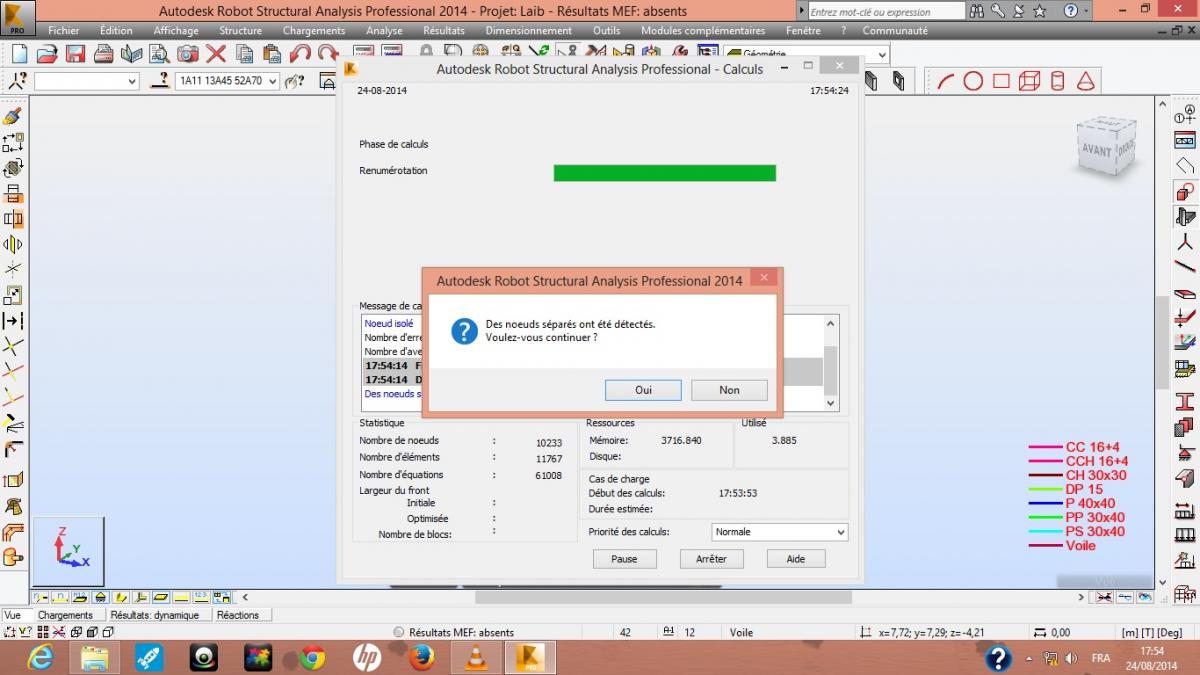Open the Résultats menu
Screen dimensions: 1200x675
pos(444,31)
